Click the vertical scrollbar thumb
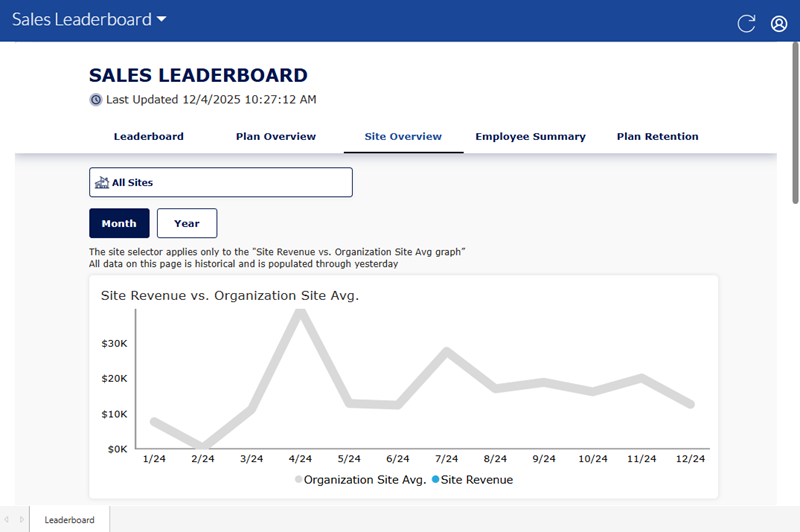Screen dimensions: 800x532 tap(793, 120)
